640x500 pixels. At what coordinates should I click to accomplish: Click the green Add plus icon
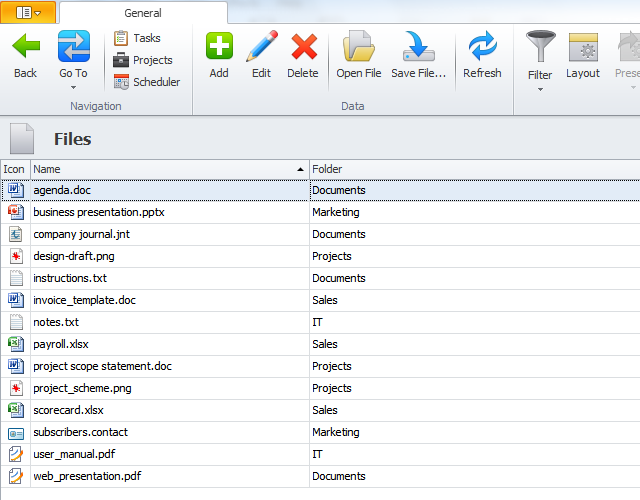click(219, 47)
